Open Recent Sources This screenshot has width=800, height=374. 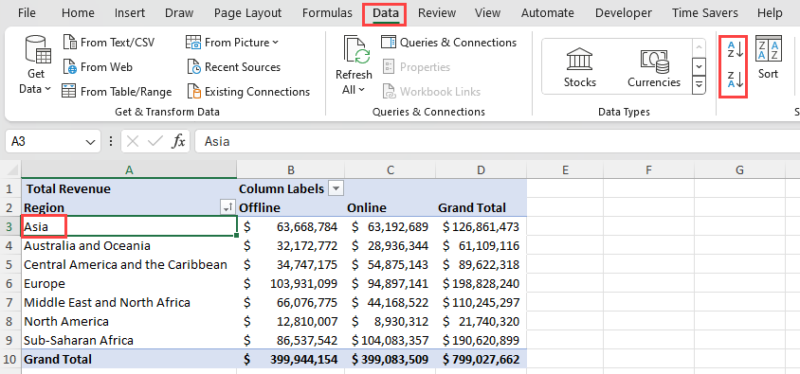pos(234,67)
